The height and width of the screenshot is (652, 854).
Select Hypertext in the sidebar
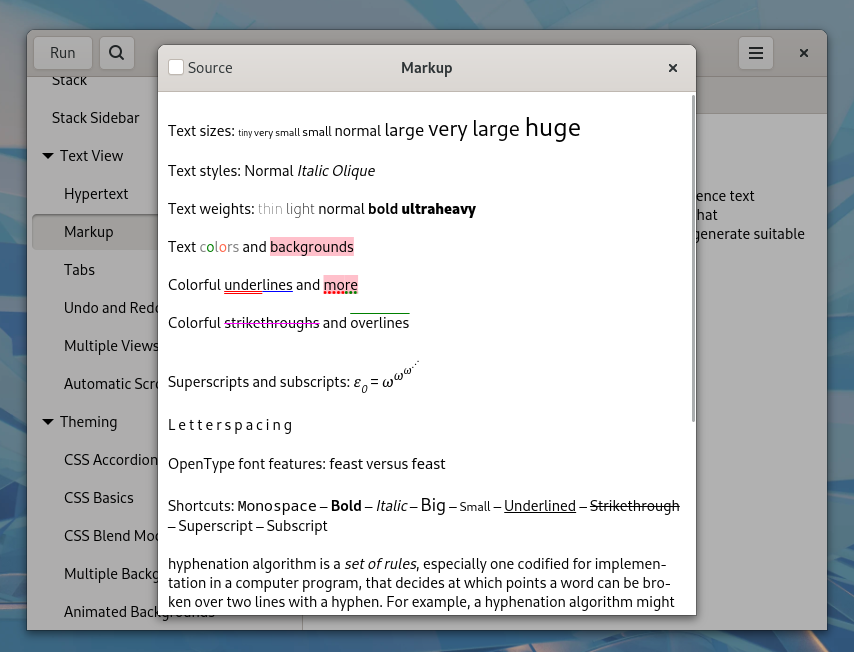coord(96,194)
